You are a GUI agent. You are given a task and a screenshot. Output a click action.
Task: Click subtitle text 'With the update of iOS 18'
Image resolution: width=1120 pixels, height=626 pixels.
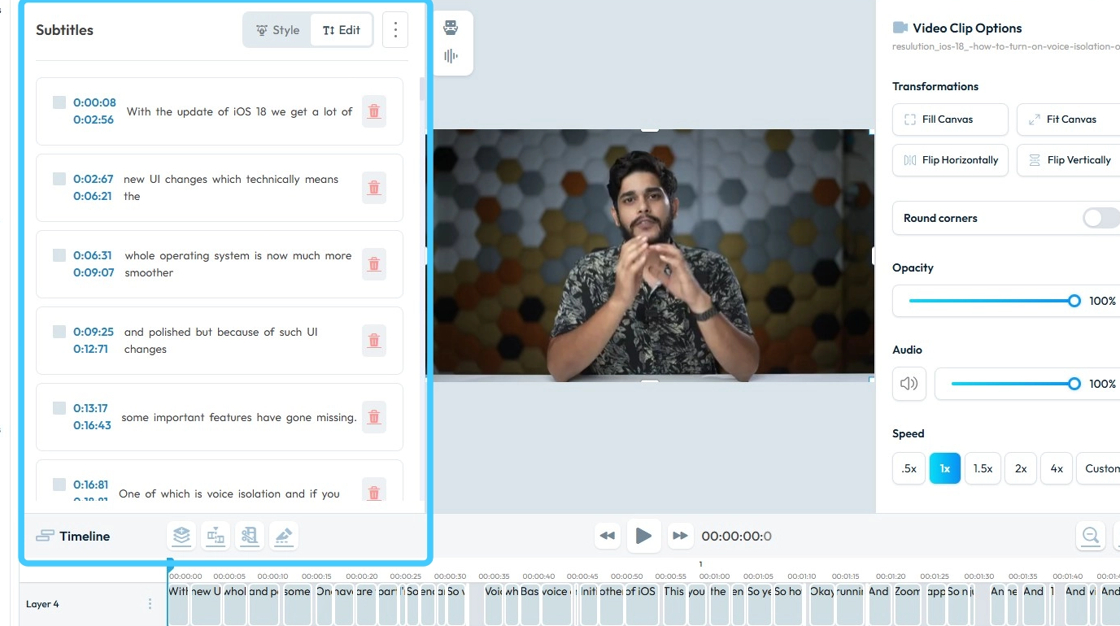pos(196,111)
